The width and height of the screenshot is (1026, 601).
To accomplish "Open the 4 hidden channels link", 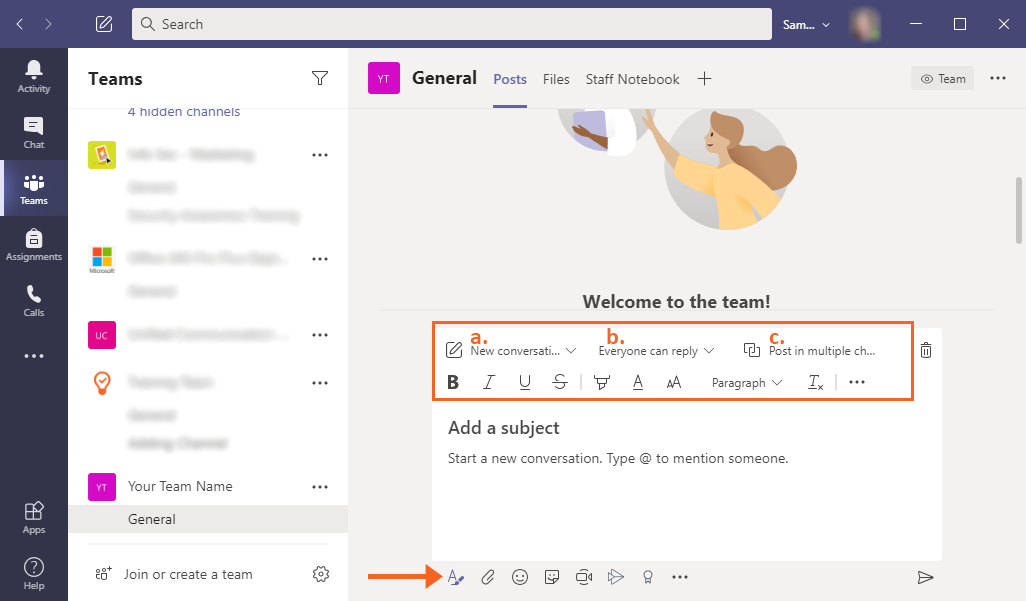I will pos(184,111).
